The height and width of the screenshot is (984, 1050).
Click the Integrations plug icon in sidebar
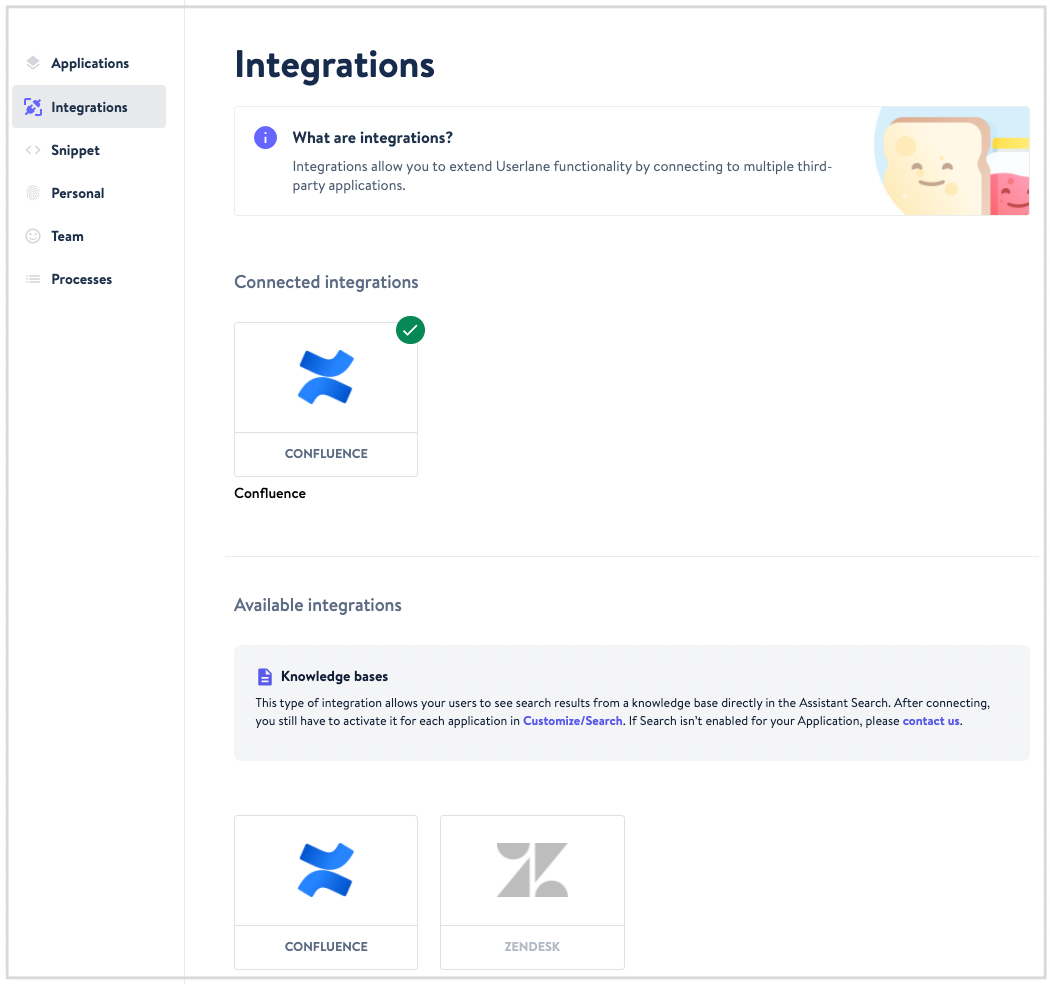coord(33,107)
